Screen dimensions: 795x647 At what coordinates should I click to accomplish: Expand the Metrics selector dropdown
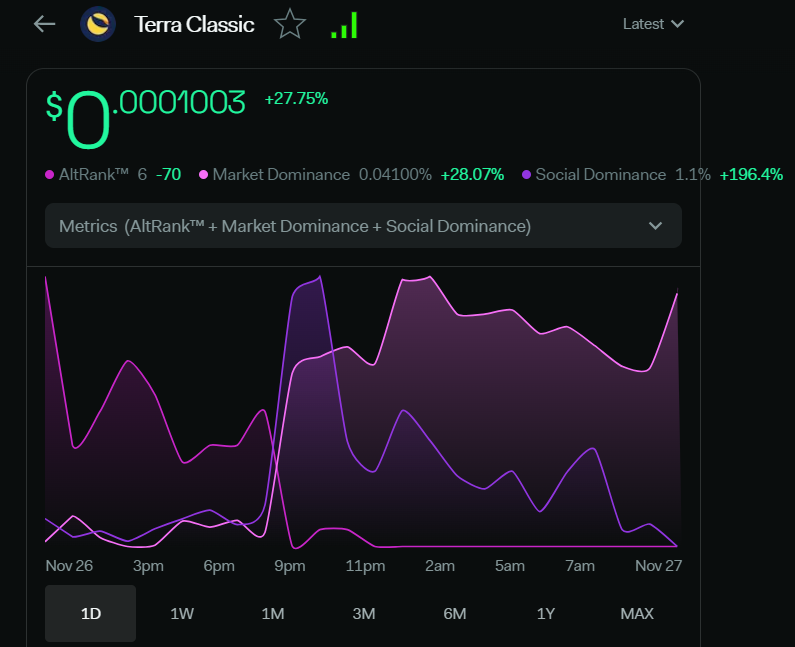(x=363, y=226)
